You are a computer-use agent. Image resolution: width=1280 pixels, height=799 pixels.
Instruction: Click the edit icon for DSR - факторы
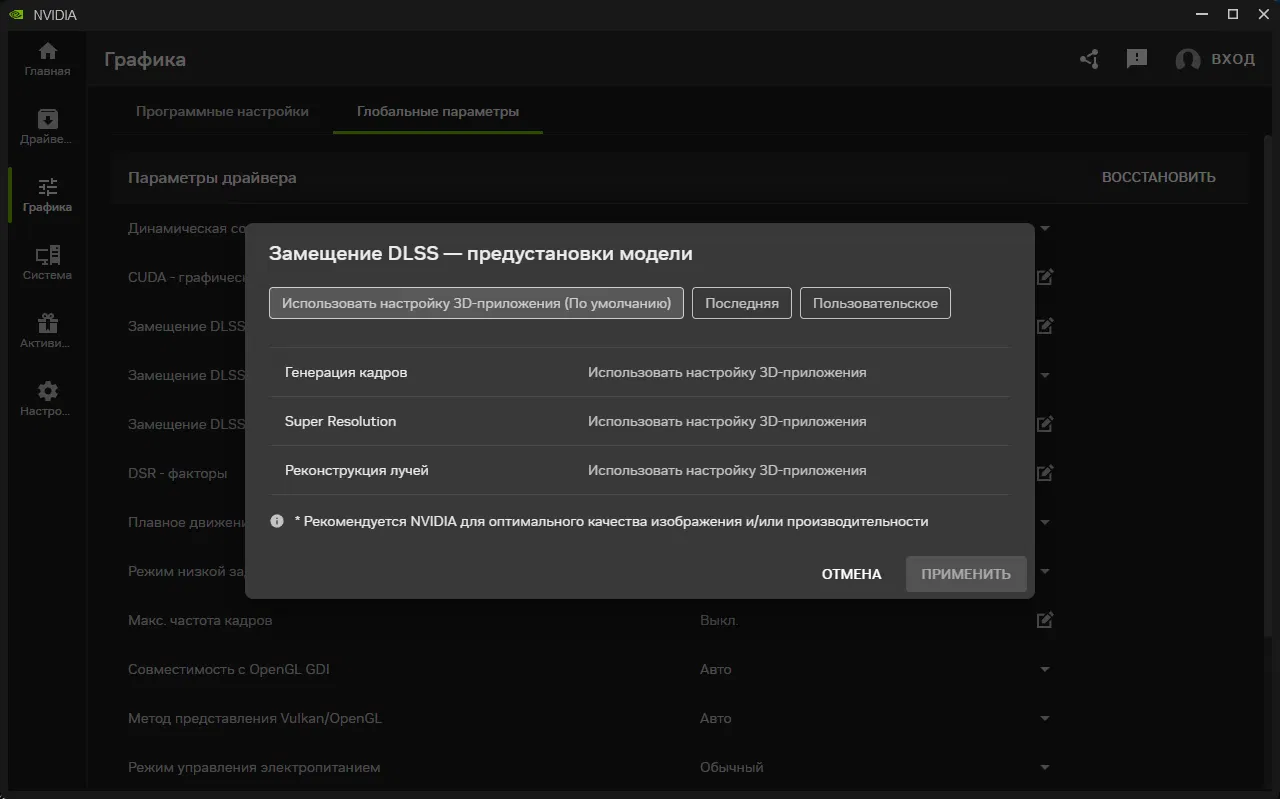[1045, 473]
